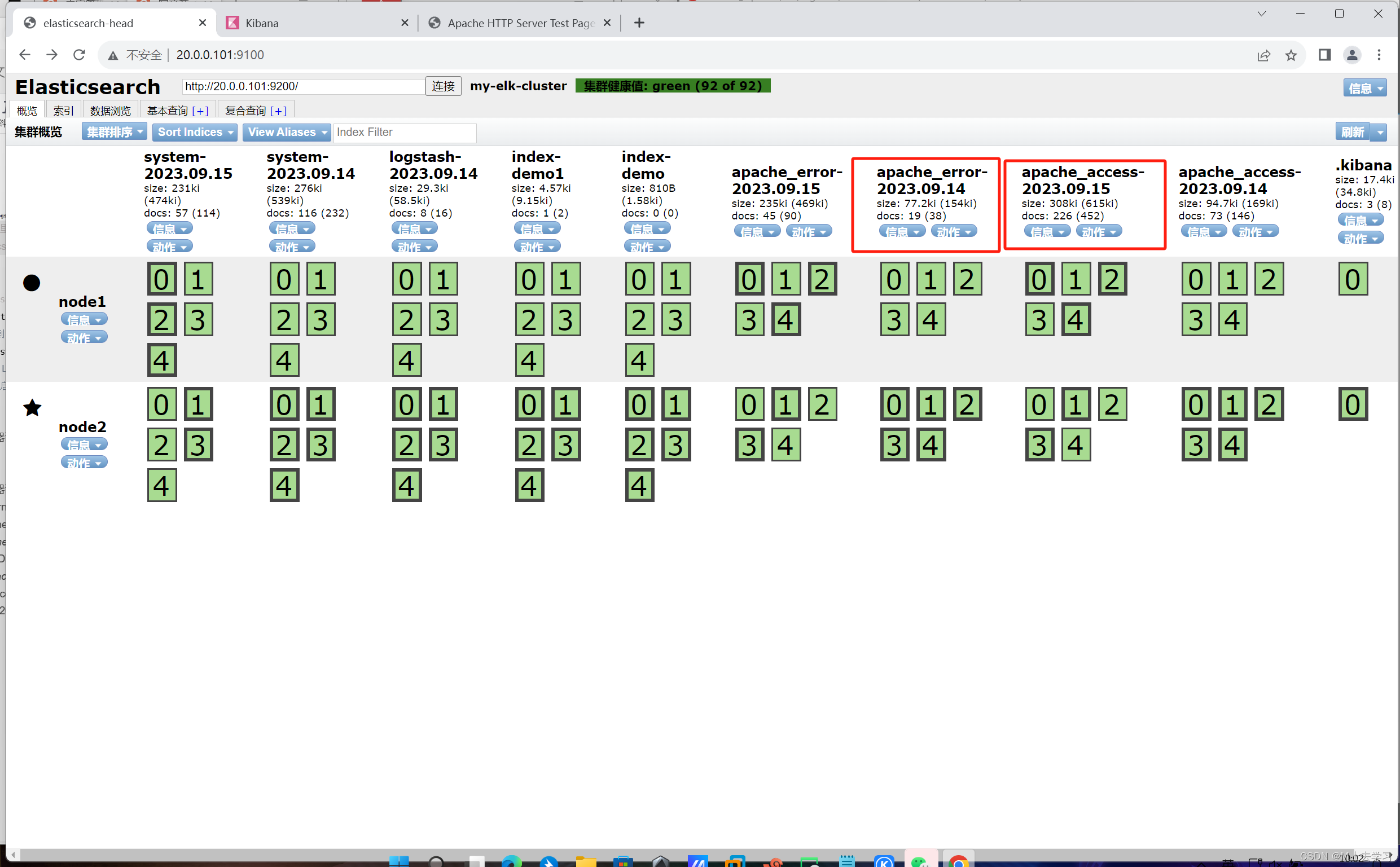Open the 集群排序 dropdown

click(x=114, y=132)
